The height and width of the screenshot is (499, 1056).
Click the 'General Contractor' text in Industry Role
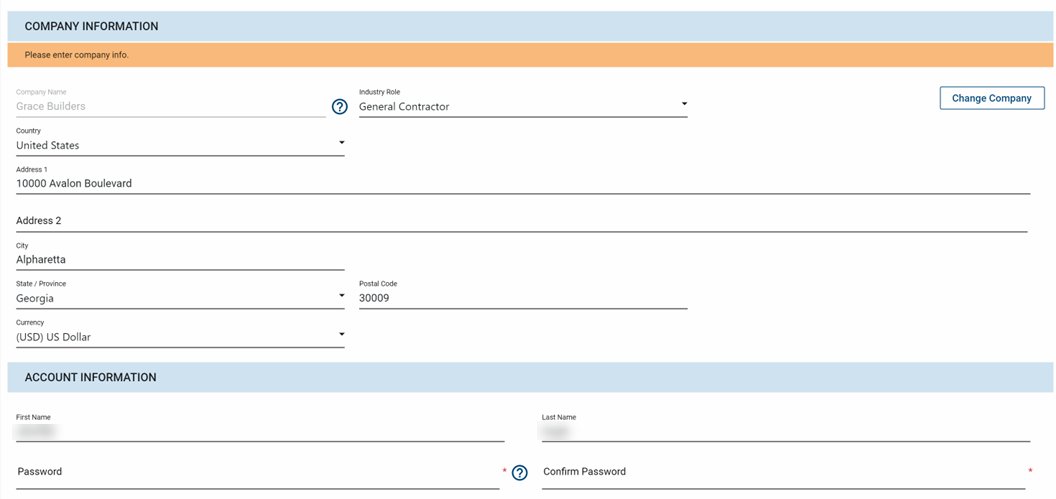pyautogui.click(x=405, y=107)
